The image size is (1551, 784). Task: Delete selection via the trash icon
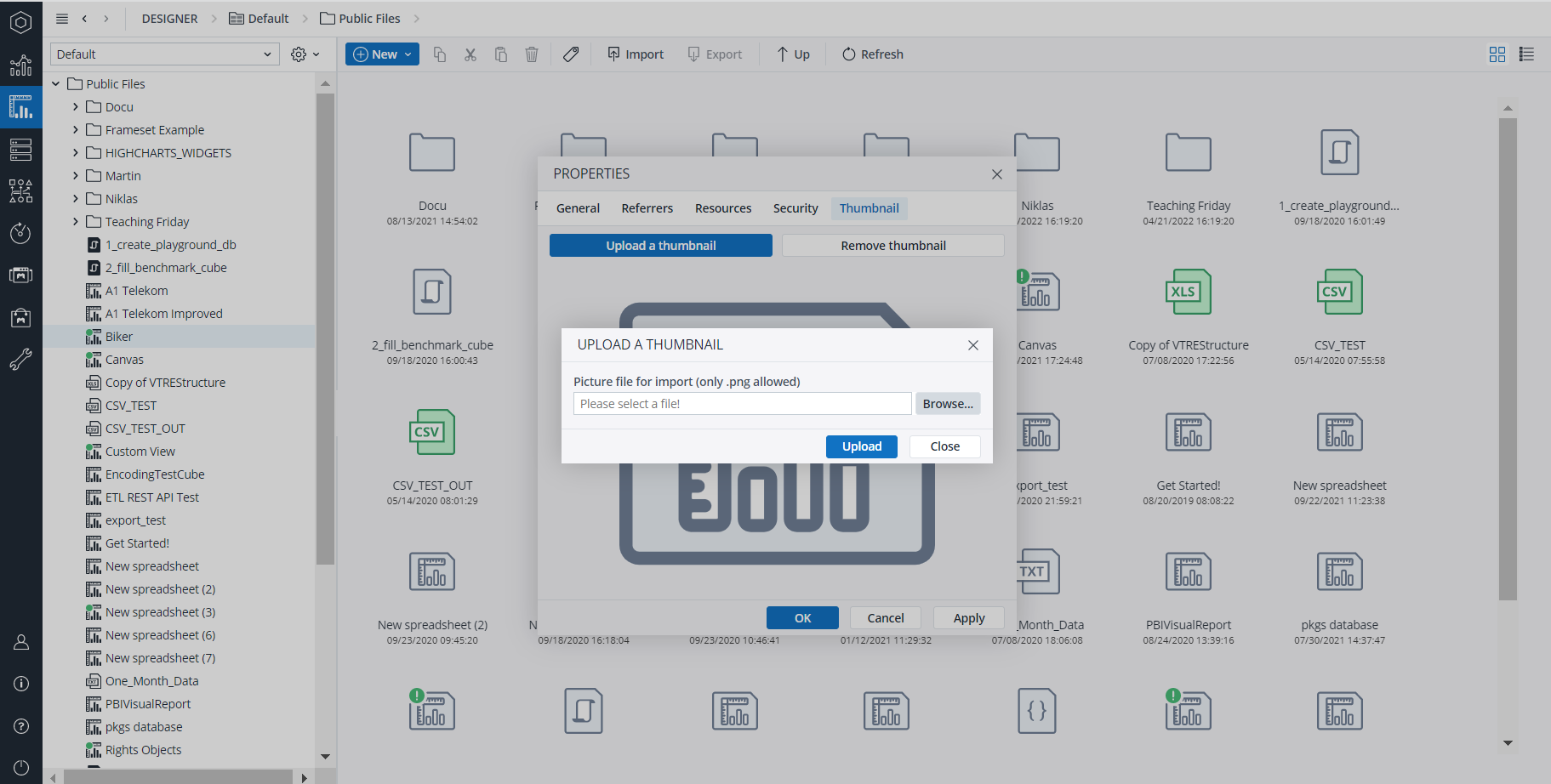(x=532, y=54)
